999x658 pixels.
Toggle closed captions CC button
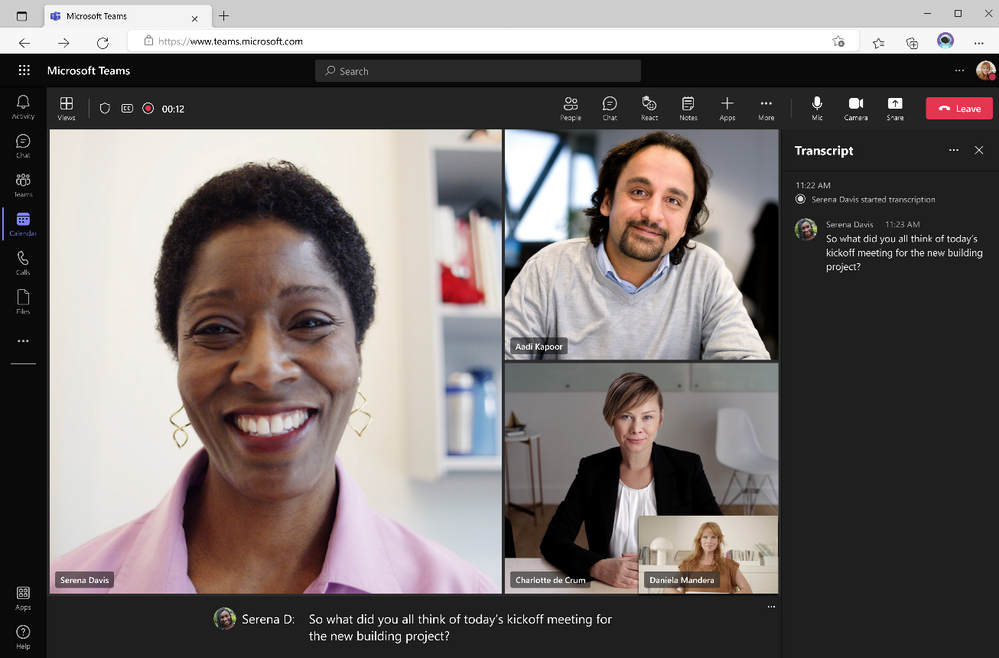(127, 108)
